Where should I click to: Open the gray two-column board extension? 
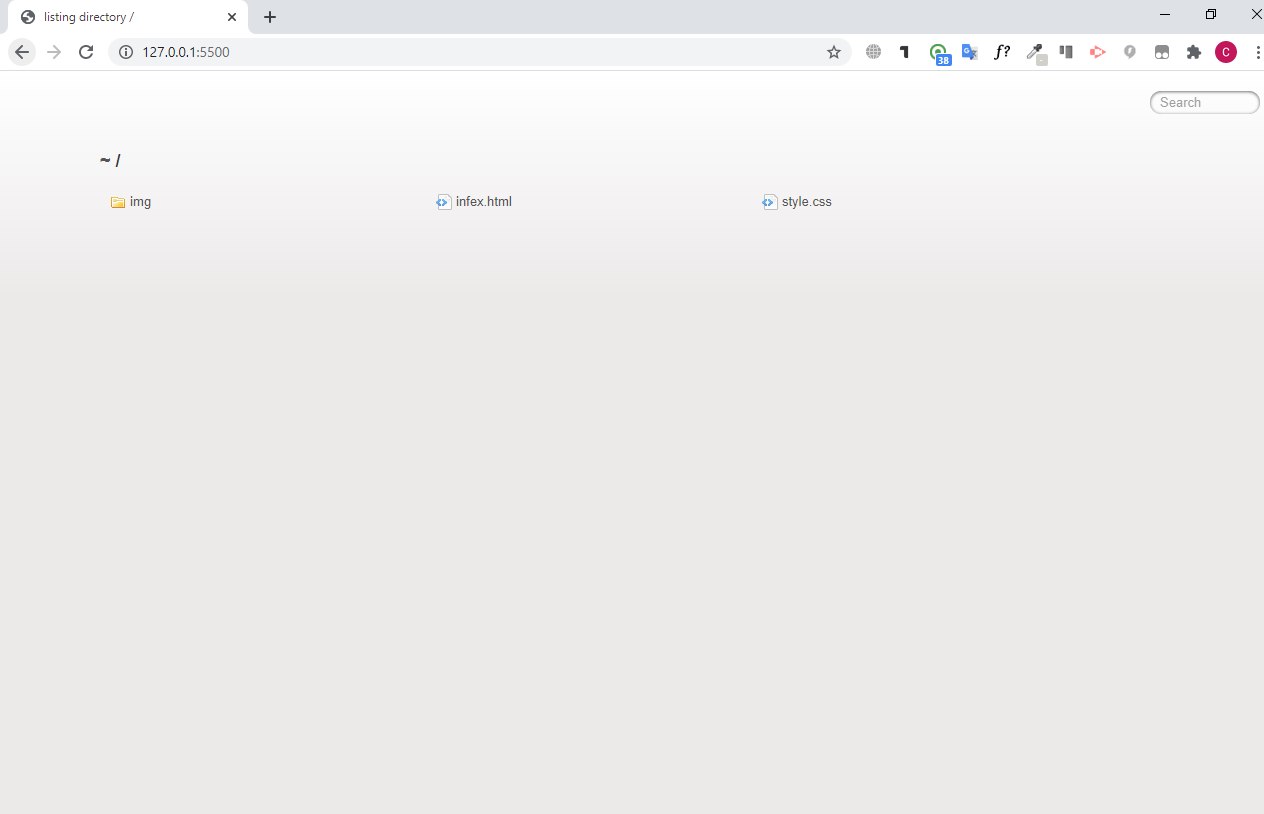coord(1066,52)
